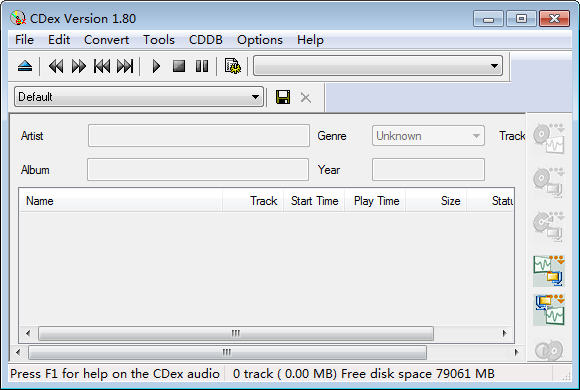Click into the Album text field

(x=198, y=169)
